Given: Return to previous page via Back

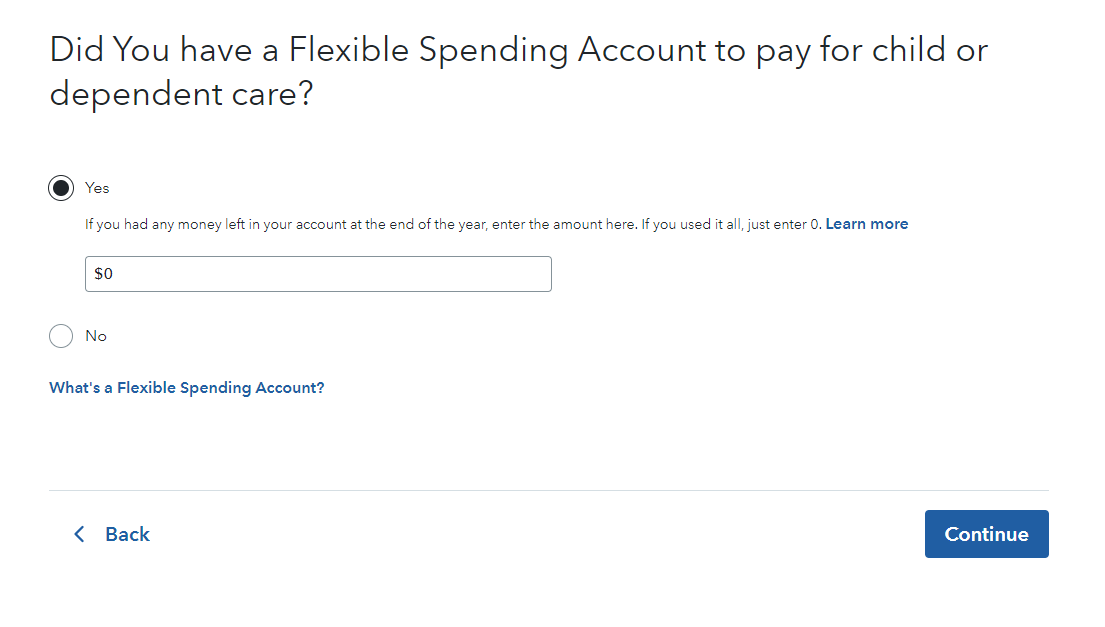Looking at the screenshot, I should (x=112, y=534).
